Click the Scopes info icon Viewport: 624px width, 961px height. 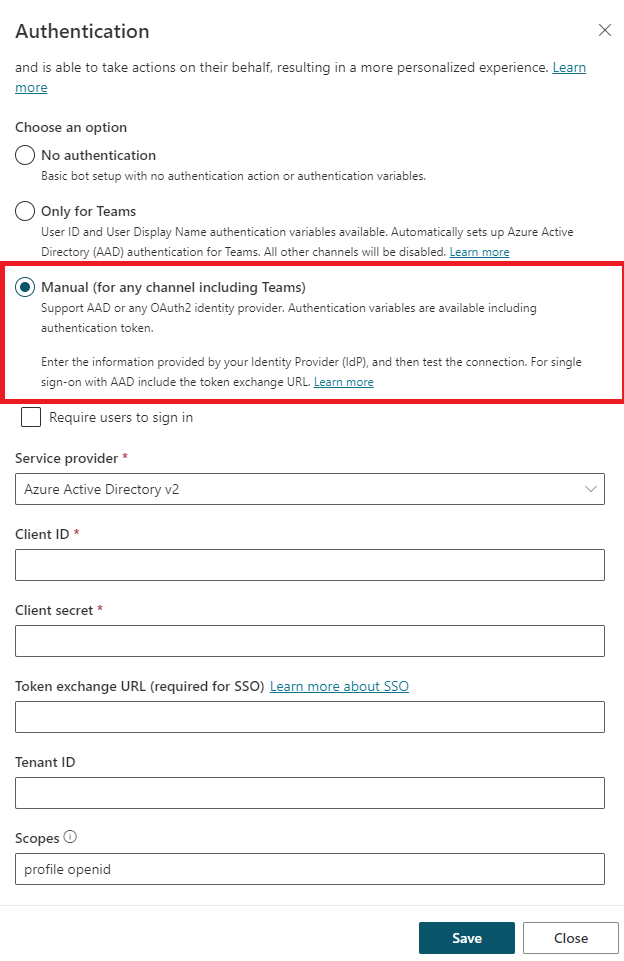(x=70, y=837)
